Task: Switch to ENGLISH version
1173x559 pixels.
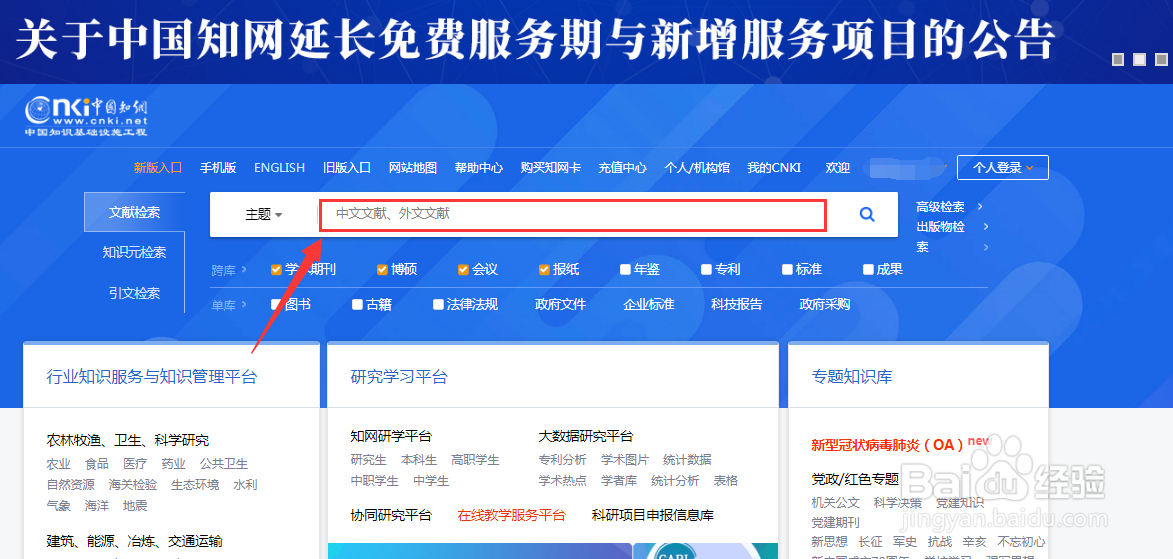Action: coord(279,168)
